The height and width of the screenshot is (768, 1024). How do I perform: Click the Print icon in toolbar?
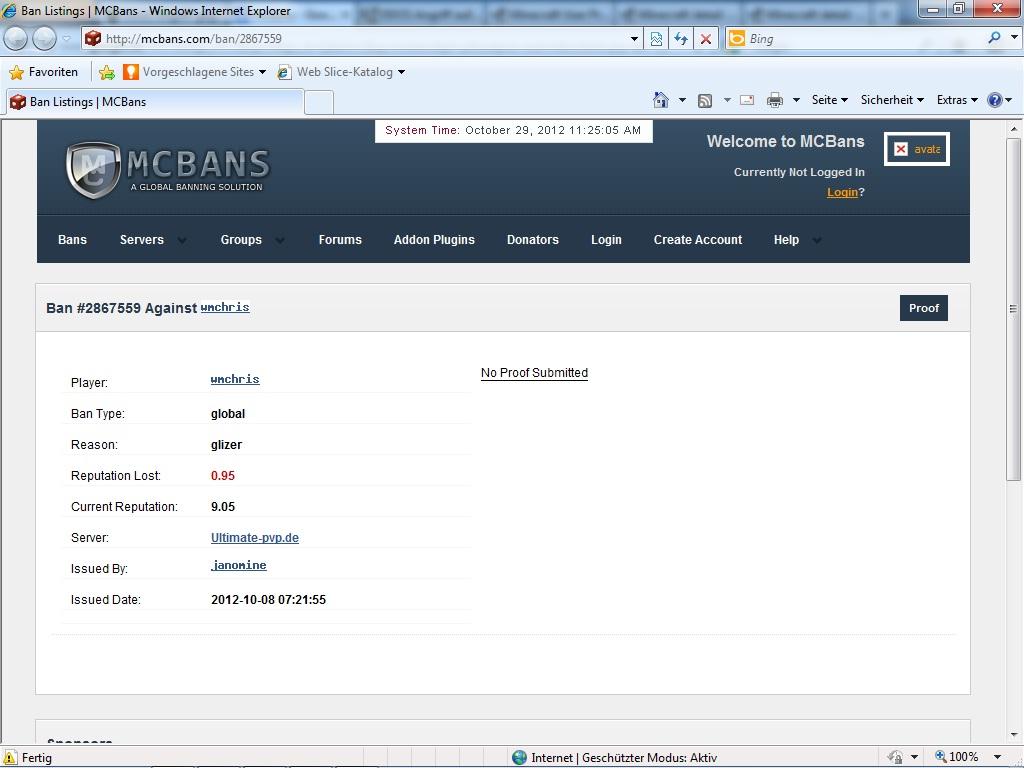click(x=774, y=100)
